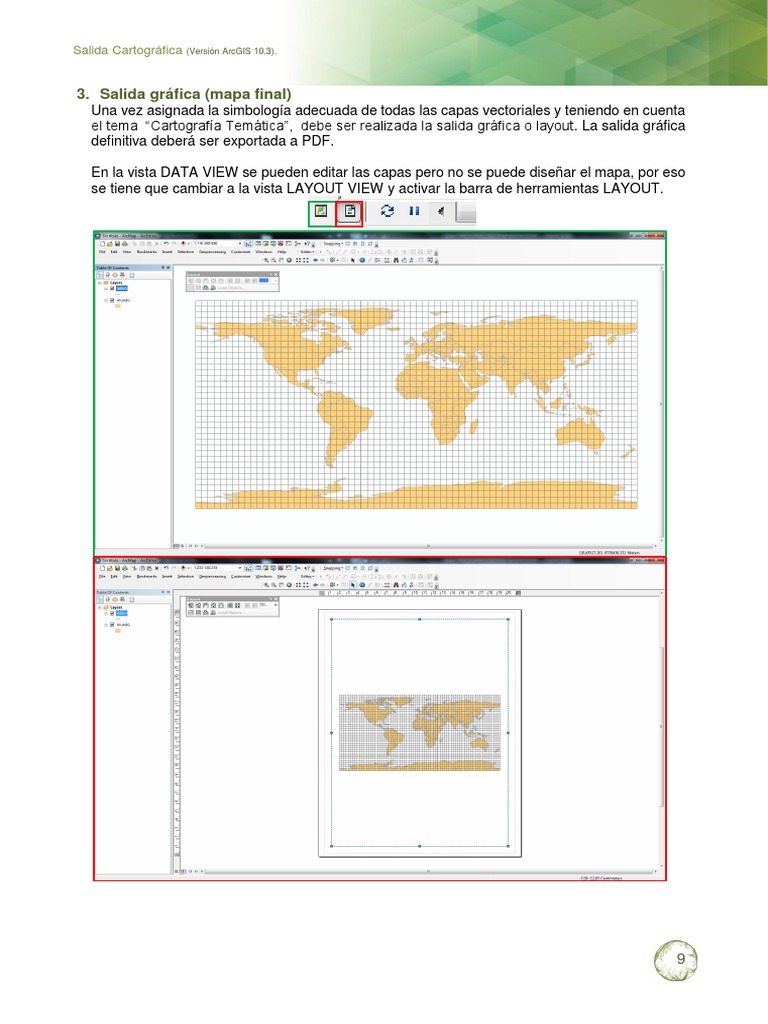
Task: Open the Help menu in the lower ArcMap window
Action: click(281, 577)
